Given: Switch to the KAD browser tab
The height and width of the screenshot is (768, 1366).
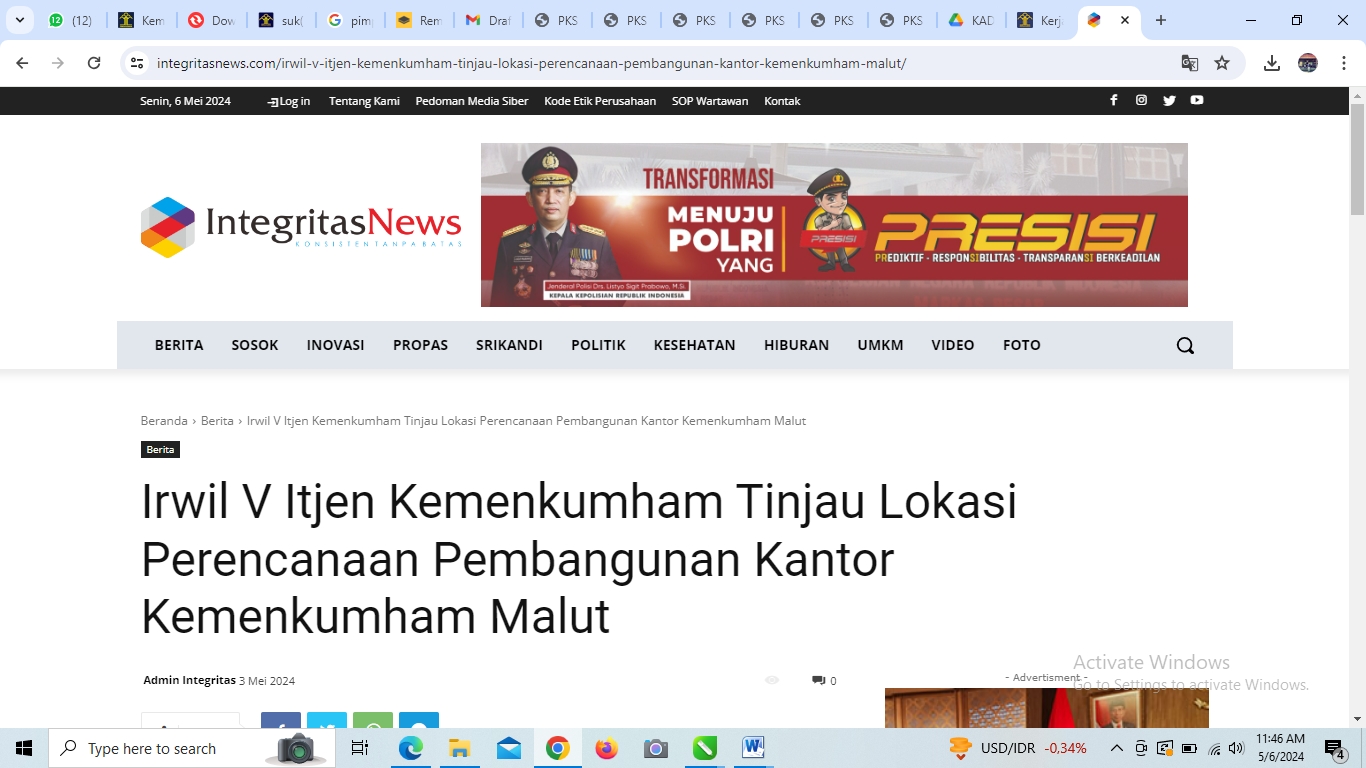Looking at the screenshot, I should tap(970, 20).
